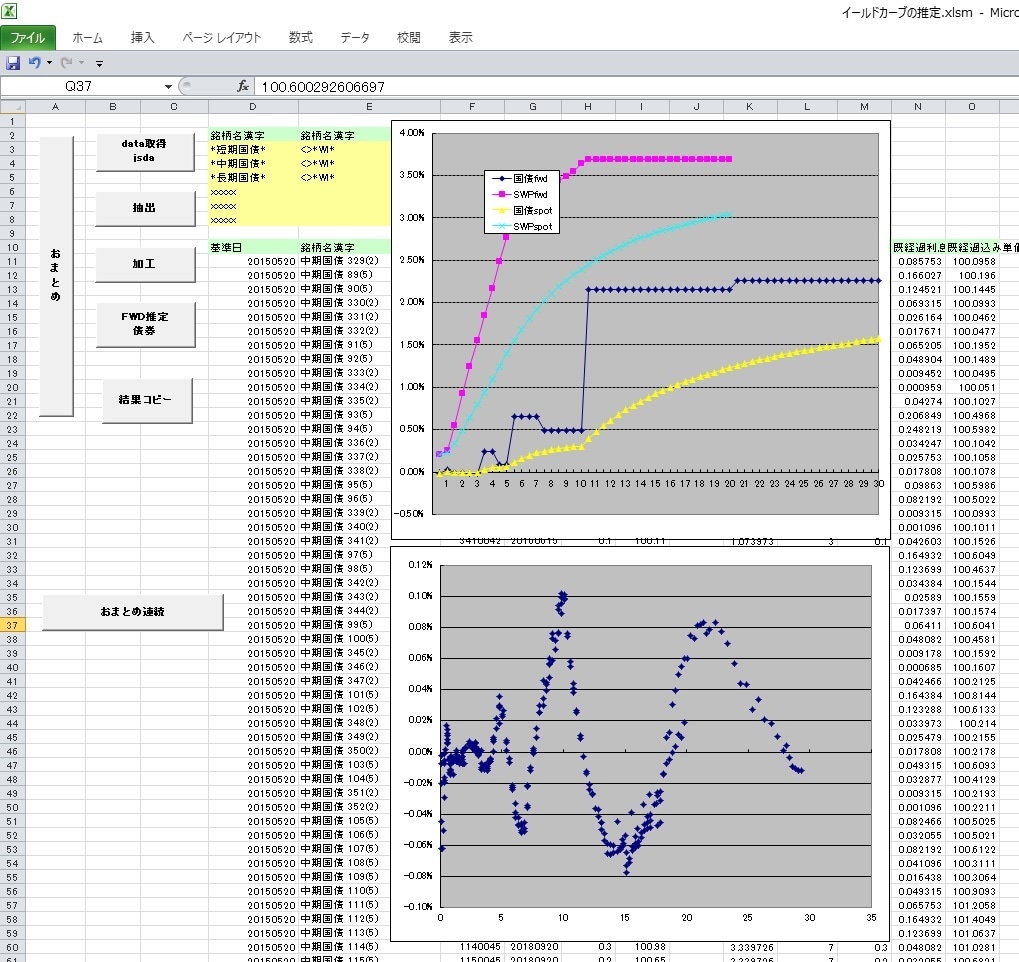Click the FWD推定 債券 button
1019x962 pixels.
146,324
